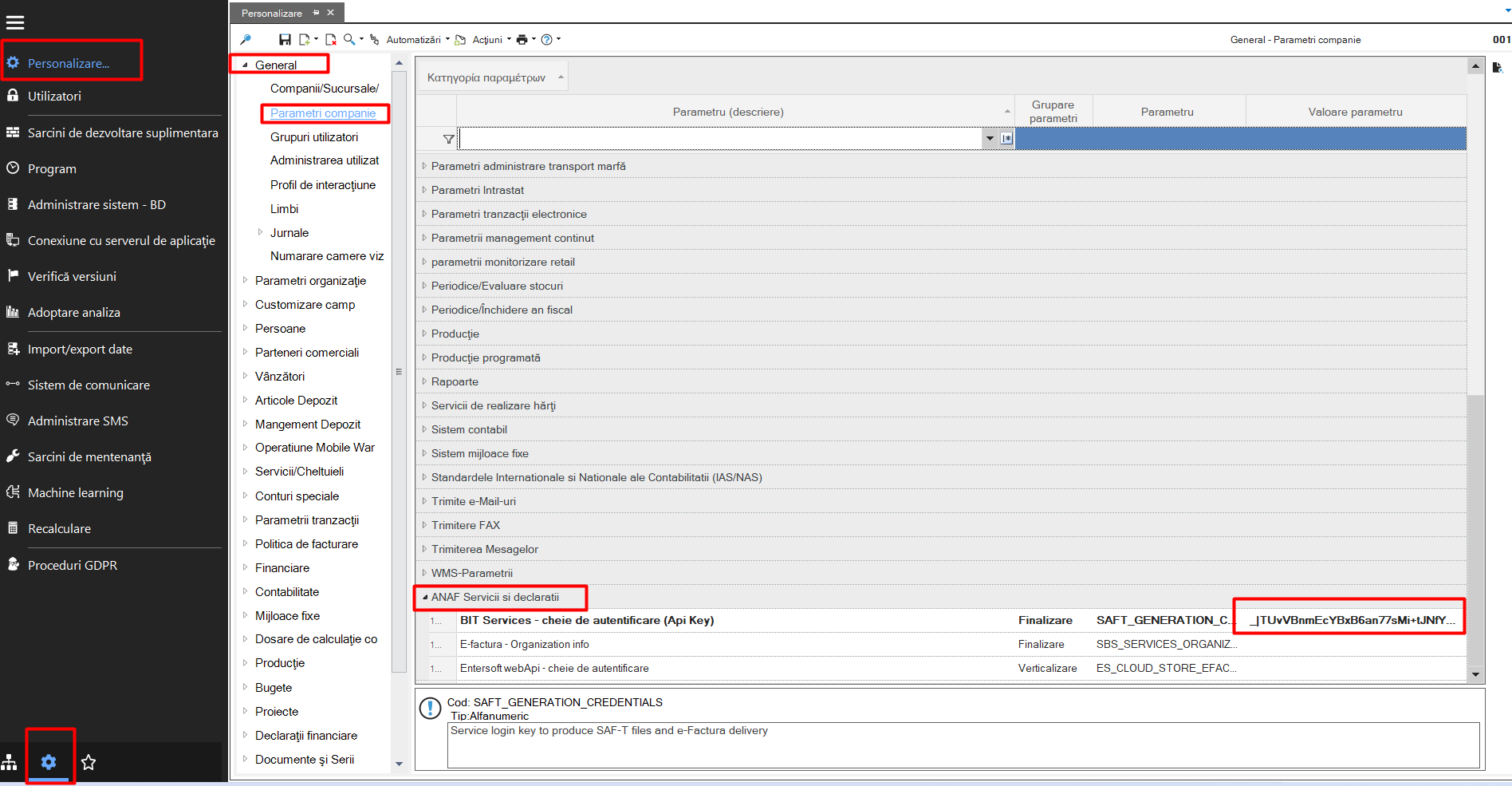Click the filter funnel icon in grid

click(x=448, y=139)
